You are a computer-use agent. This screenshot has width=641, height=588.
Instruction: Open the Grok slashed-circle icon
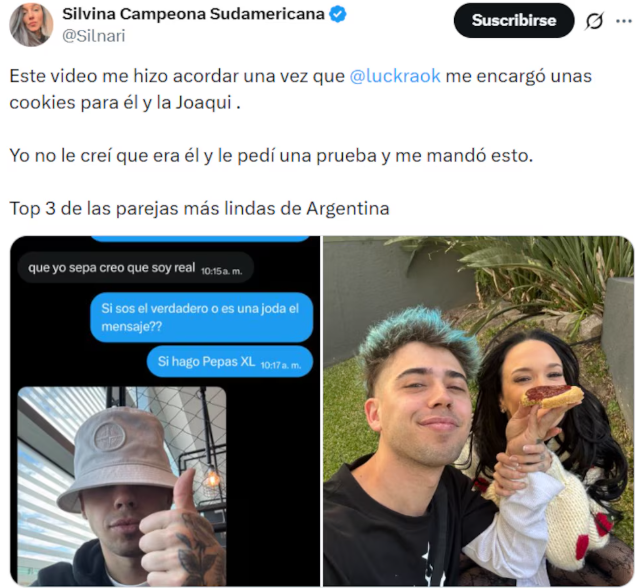[594, 21]
